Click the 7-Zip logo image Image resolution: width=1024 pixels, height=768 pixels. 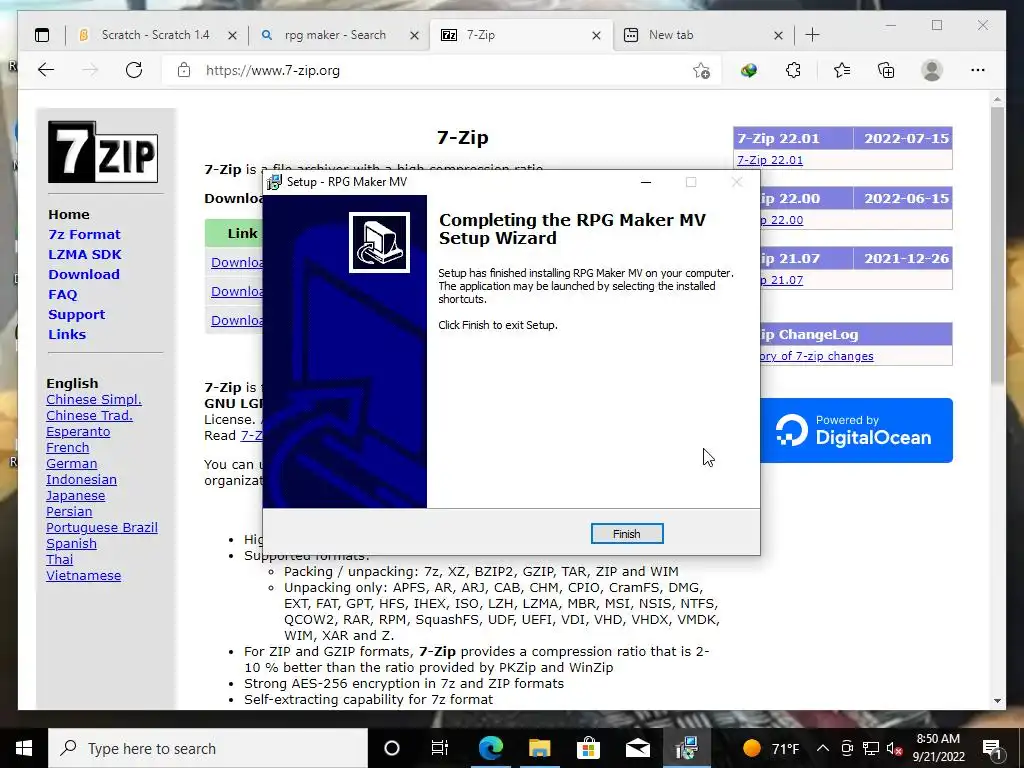[103, 152]
